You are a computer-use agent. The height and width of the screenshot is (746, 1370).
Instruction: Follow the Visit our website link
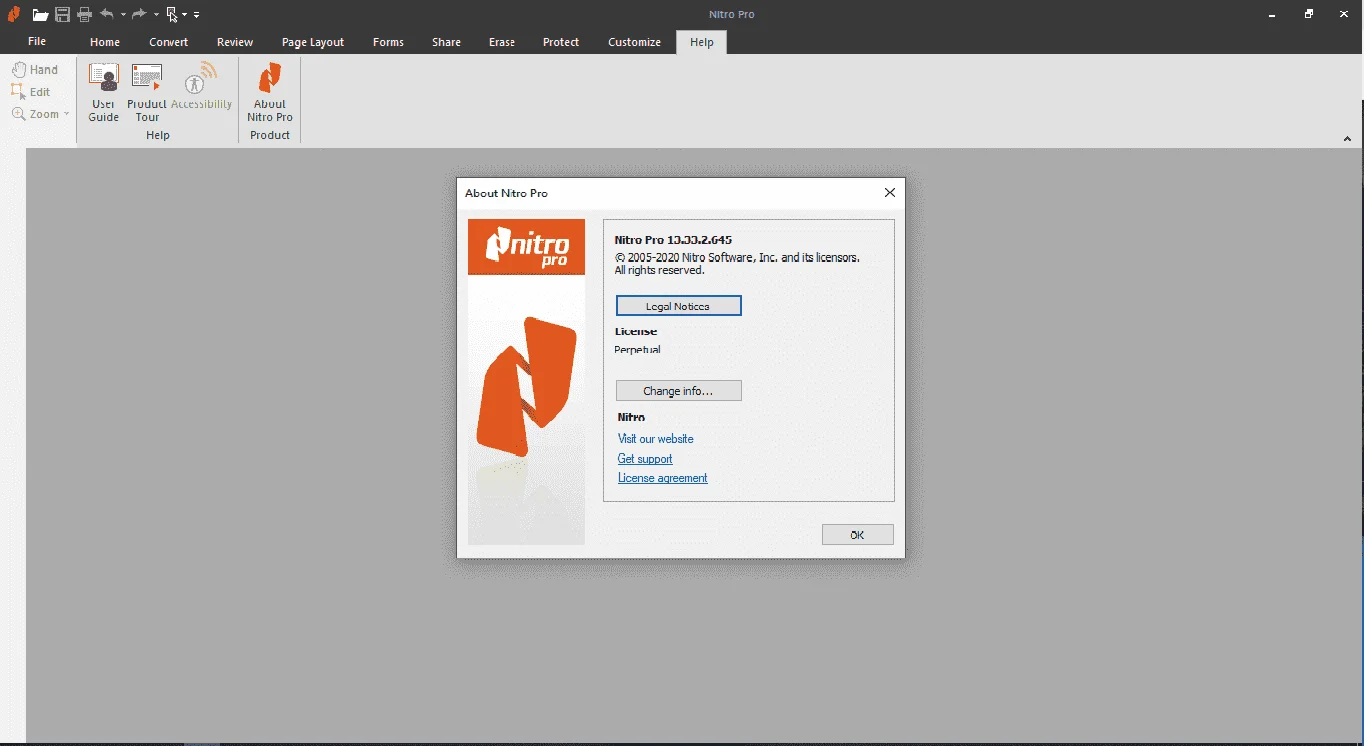point(655,439)
